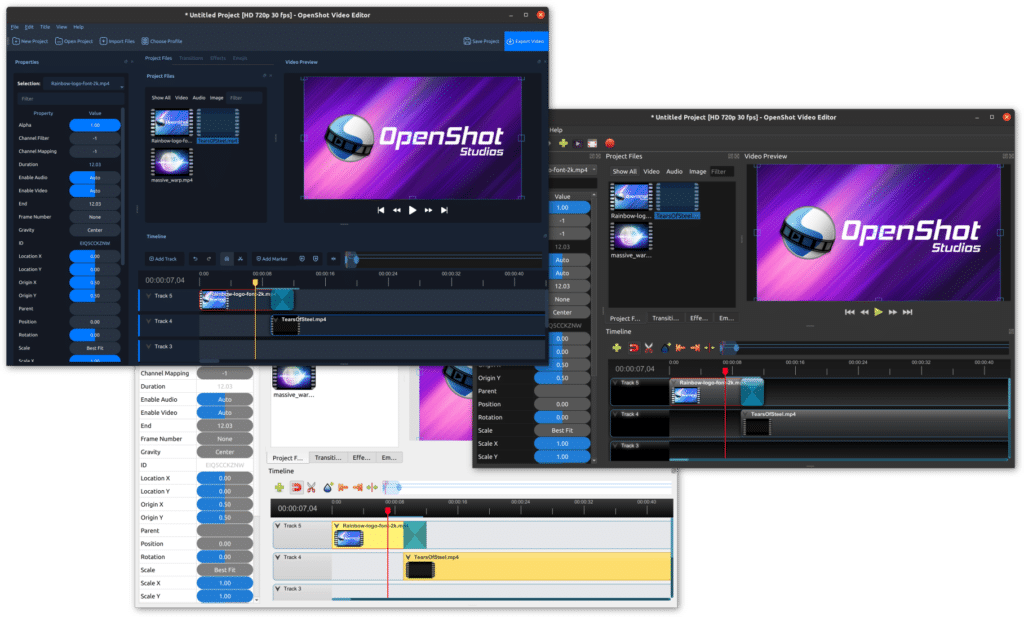
Task: Open Track 5 menu chevron in blue-themed timeline
Action: [x=149, y=296]
